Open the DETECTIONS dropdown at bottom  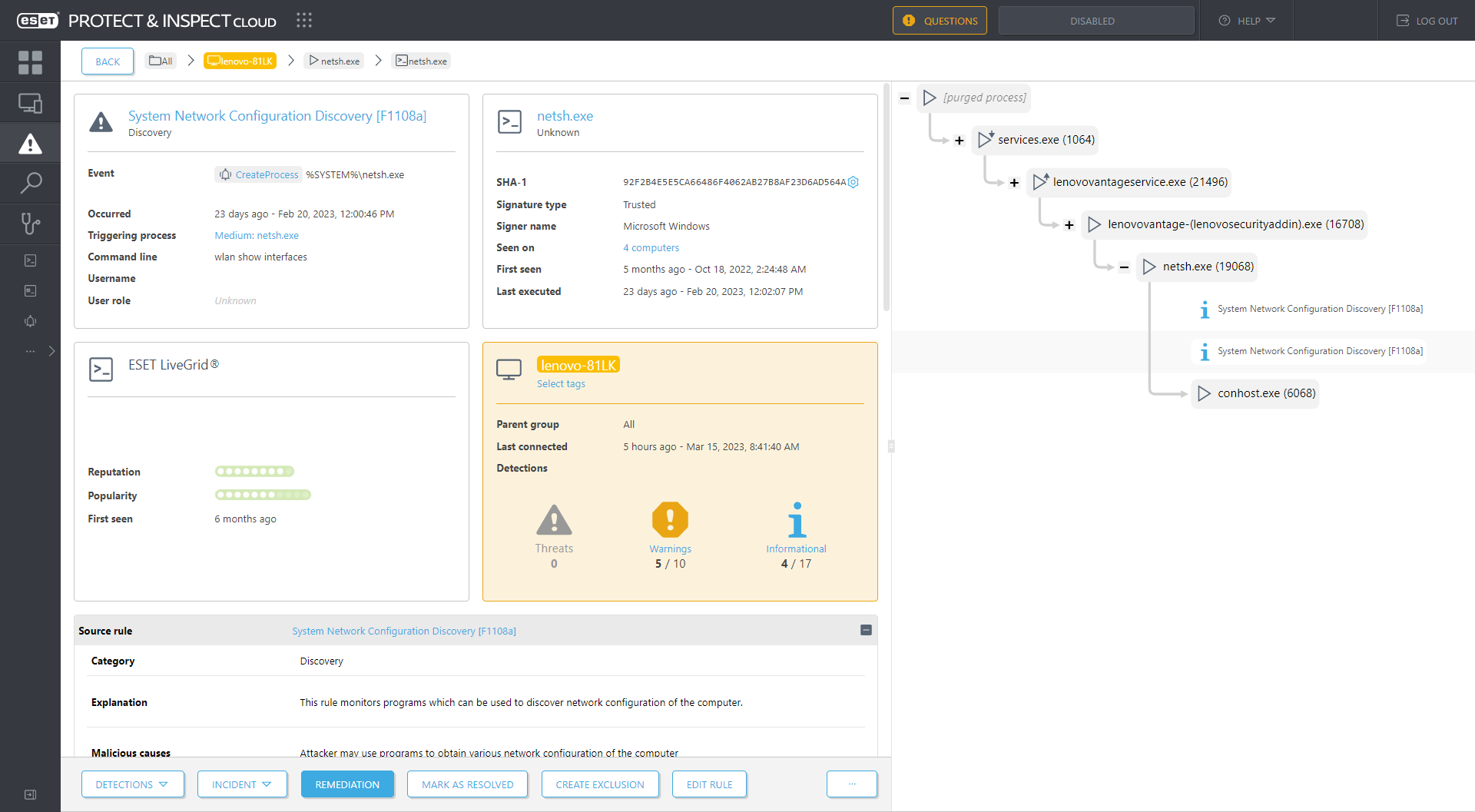click(x=132, y=784)
